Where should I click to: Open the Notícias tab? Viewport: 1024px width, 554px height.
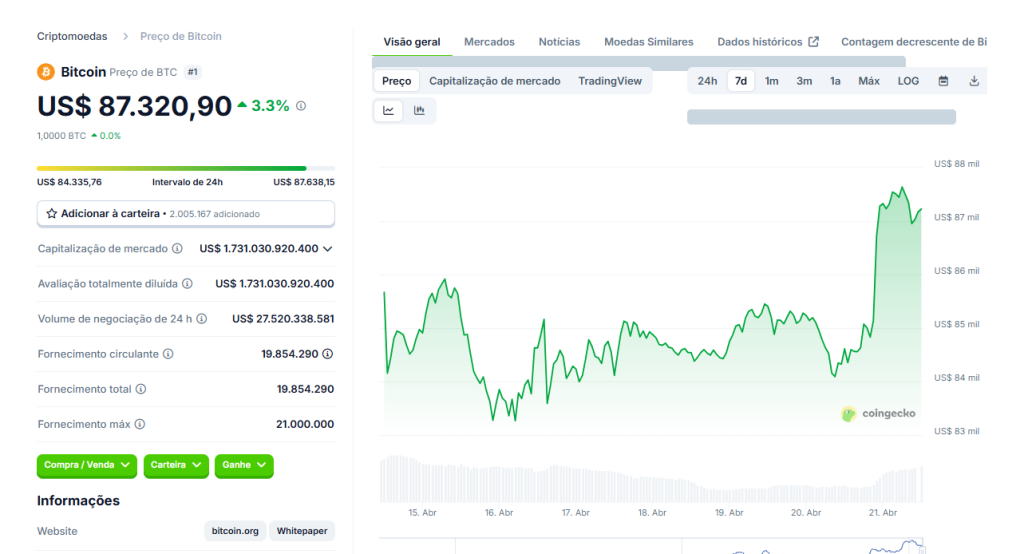click(559, 42)
